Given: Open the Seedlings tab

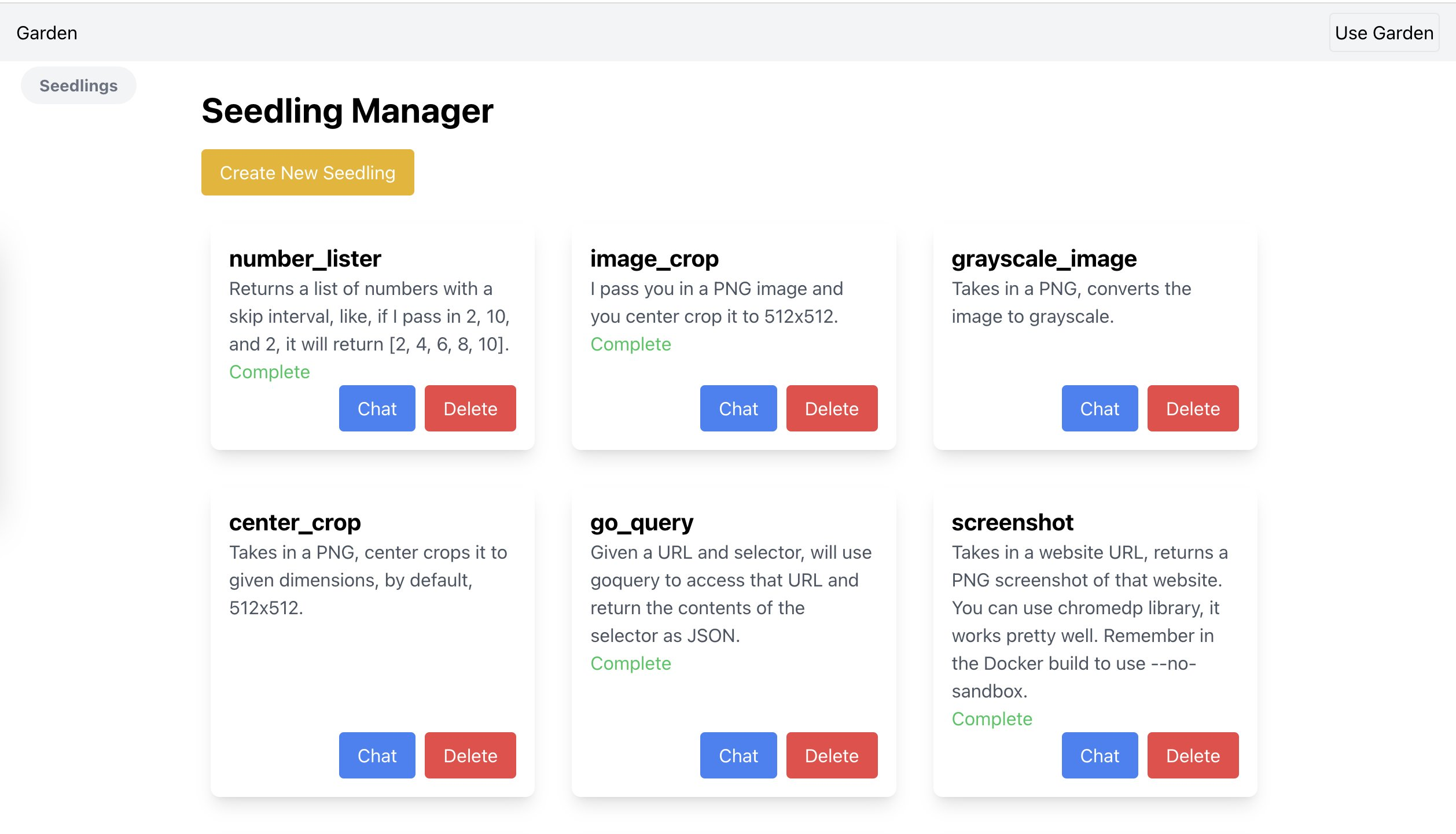Looking at the screenshot, I should [79, 85].
